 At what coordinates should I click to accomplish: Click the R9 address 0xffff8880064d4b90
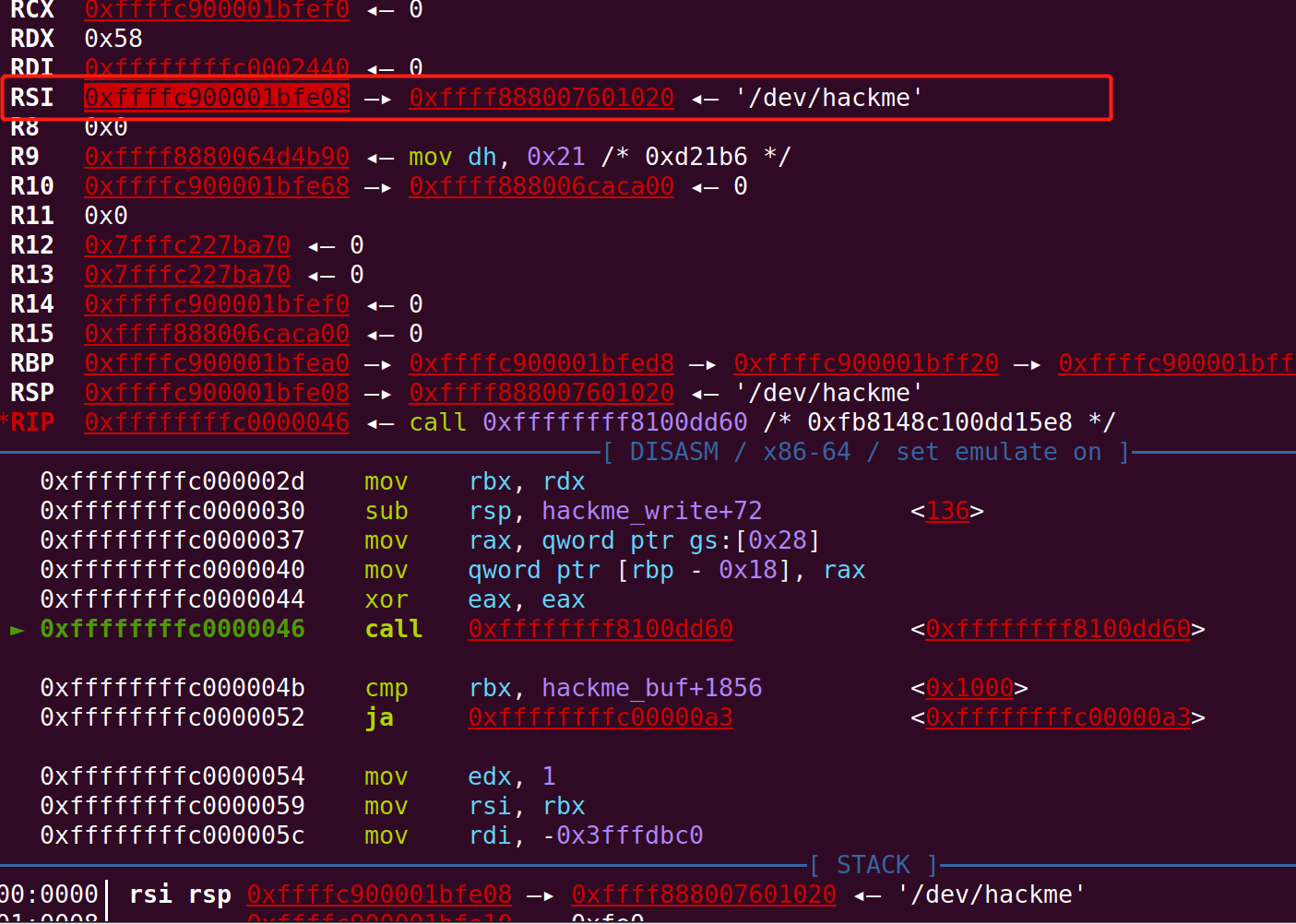217,157
